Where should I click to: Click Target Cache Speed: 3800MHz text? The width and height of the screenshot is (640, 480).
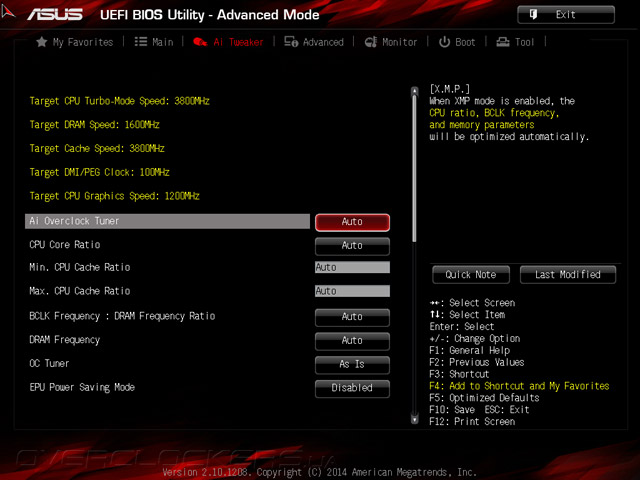[x=97, y=149]
